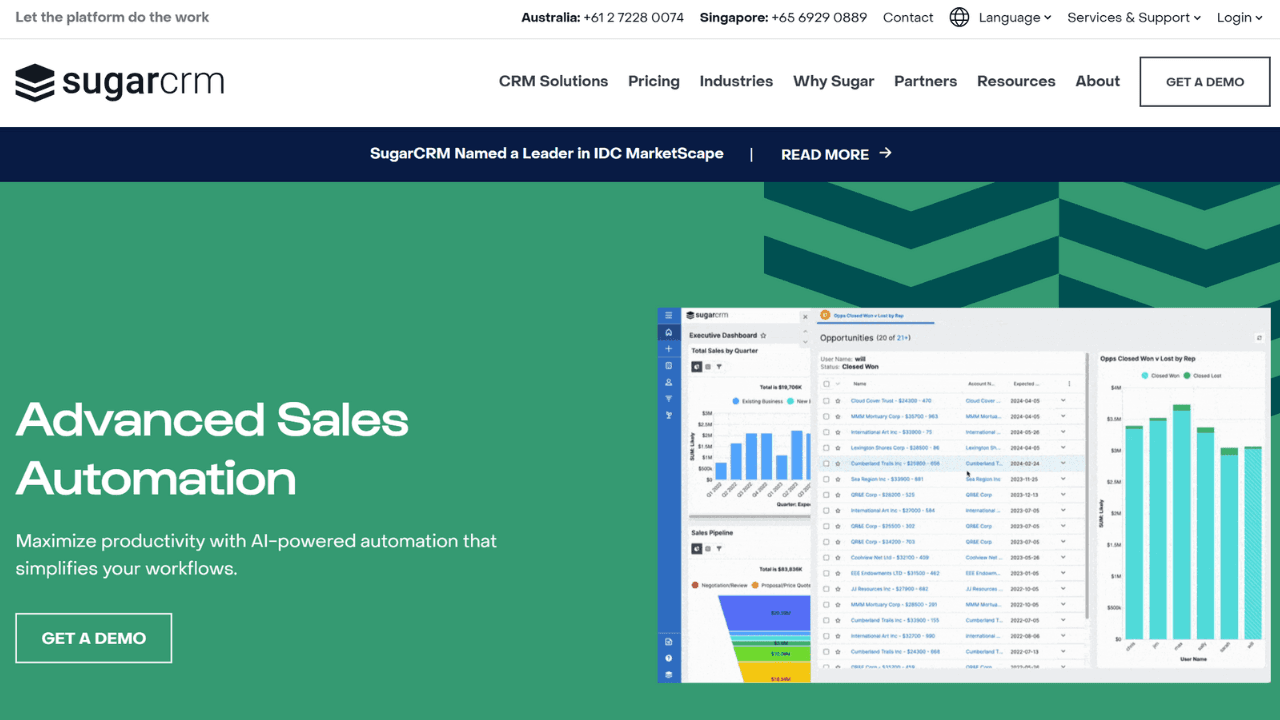This screenshot has width=1280, height=720.
Task: Click the filter icon under Total Sales by Quarter
Action: coord(719,367)
